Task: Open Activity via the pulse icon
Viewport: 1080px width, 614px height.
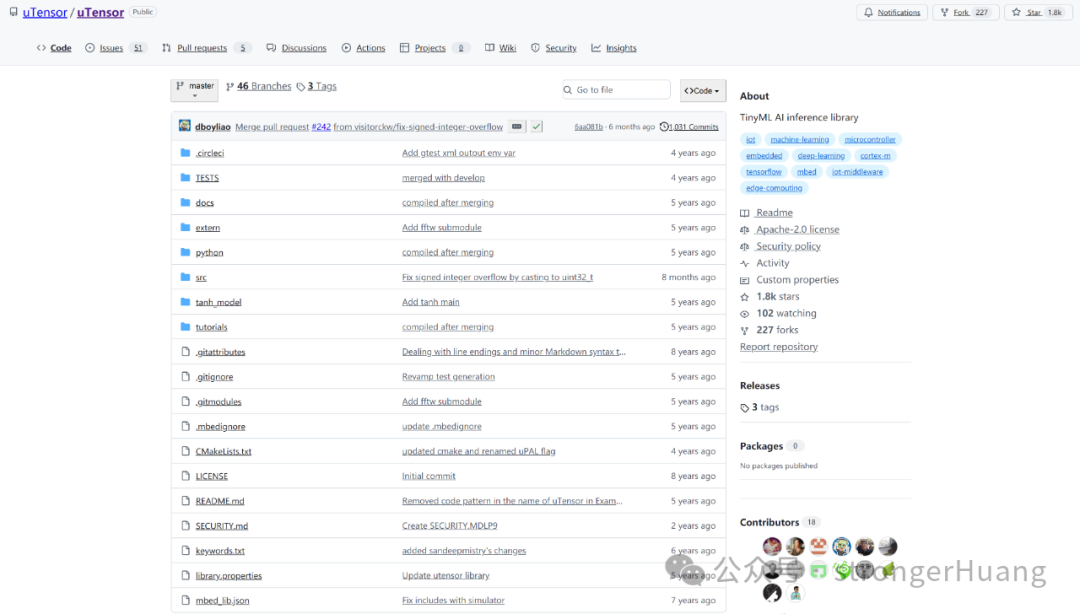Action: click(745, 262)
